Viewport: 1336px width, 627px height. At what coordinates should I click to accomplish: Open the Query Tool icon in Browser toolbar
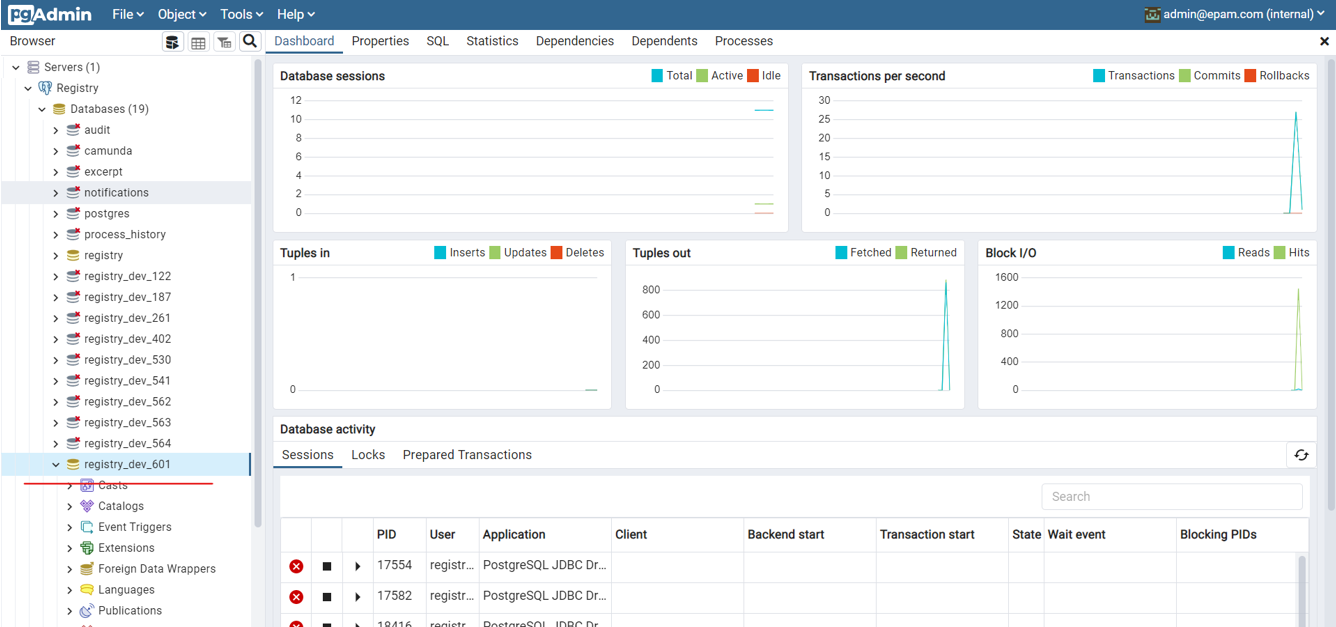coord(173,42)
